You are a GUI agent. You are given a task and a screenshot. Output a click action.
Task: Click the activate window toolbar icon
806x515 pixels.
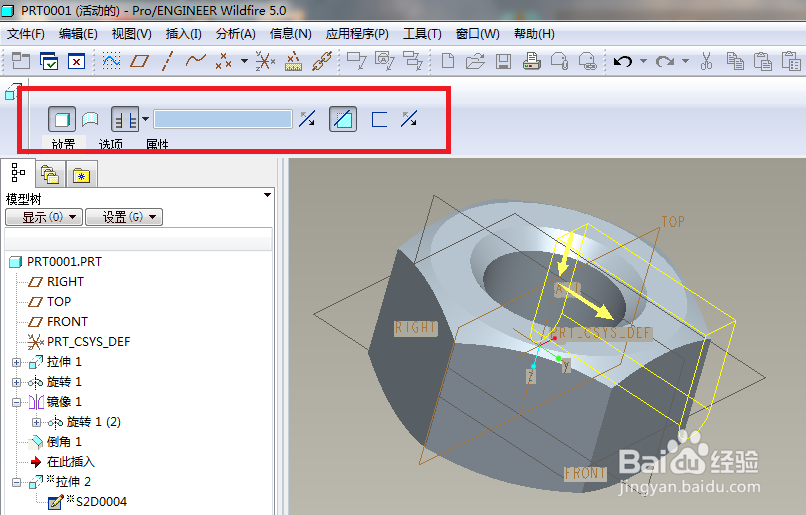[x=21, y=61]
